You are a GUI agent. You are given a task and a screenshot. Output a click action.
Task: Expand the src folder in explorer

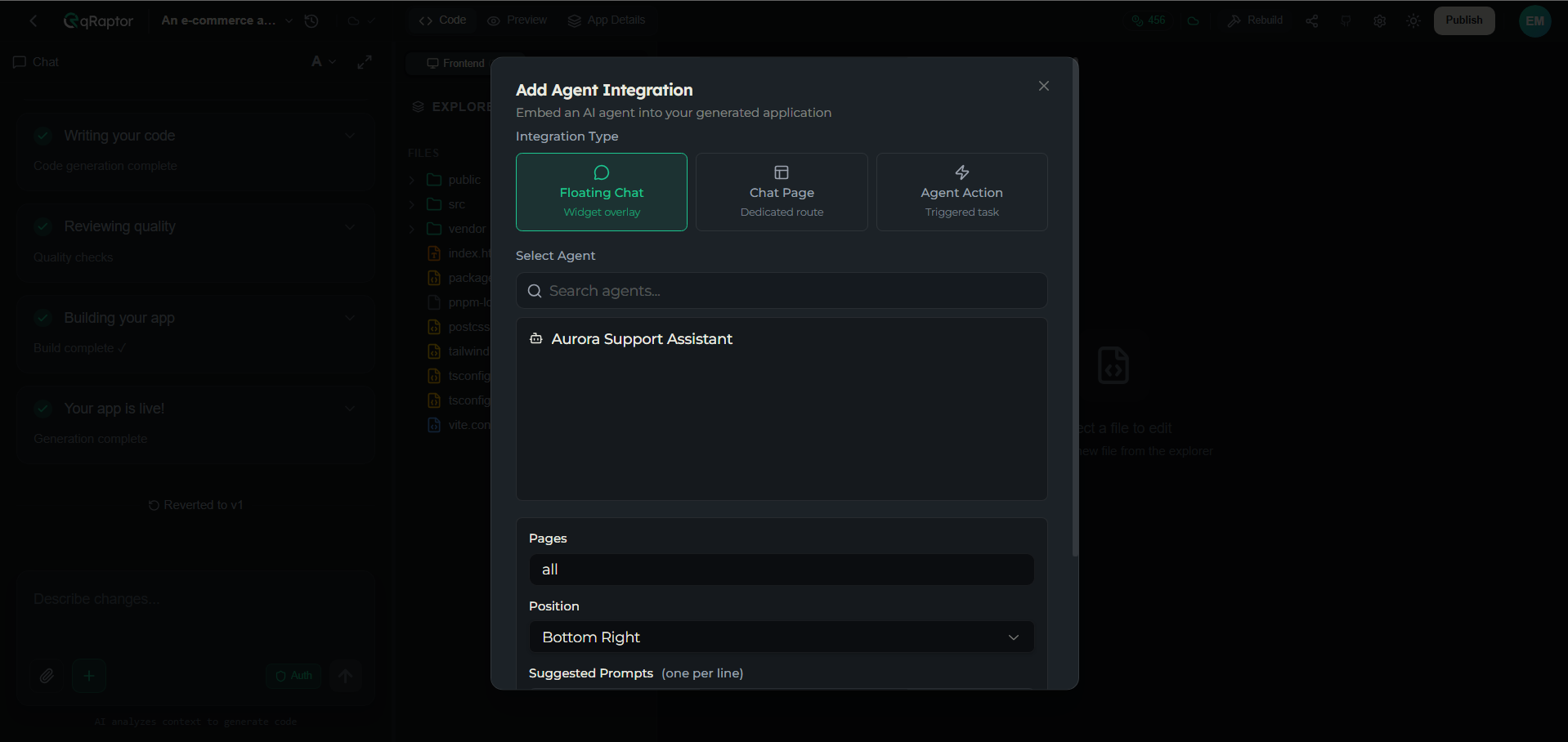(x=412, y=204)
